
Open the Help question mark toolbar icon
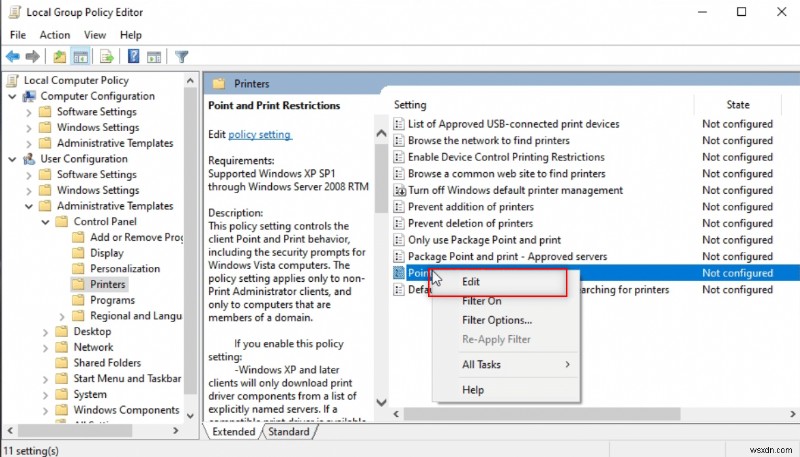pyautogui.click(x=134, y=56)
